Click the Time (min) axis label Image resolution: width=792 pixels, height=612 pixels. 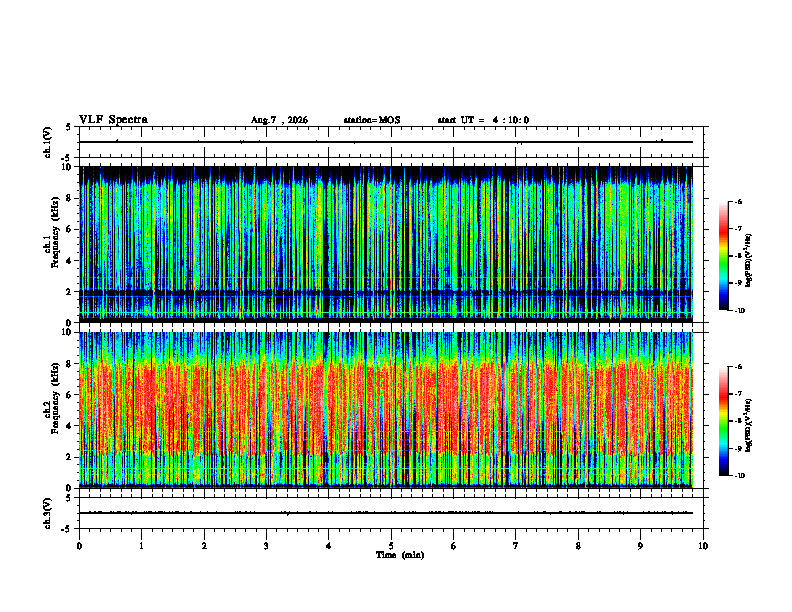[x=400, y=555]
